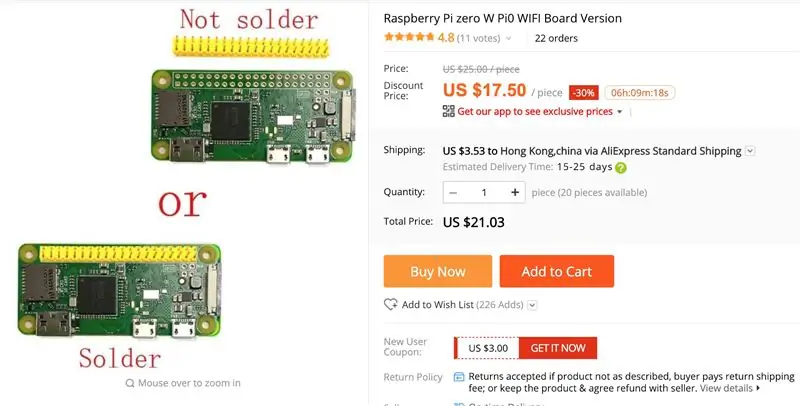The image size is (800, 406).
Task: Expand the app exclusive prices arrow
Action: point(620,112)
